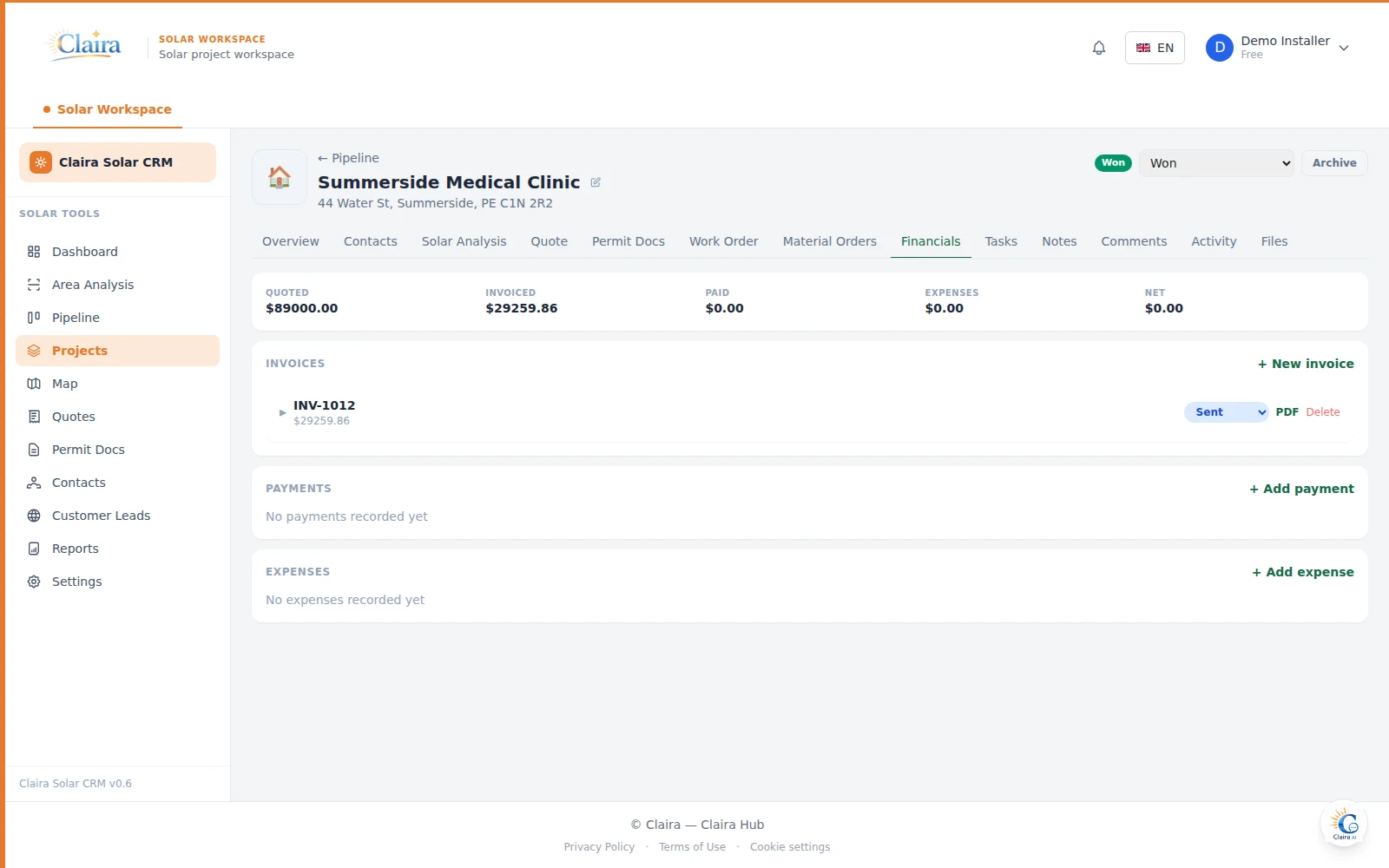Open the EN language selector
Image resolution: width=1389 pixels, height=868 pixels.
point(1155,48)
